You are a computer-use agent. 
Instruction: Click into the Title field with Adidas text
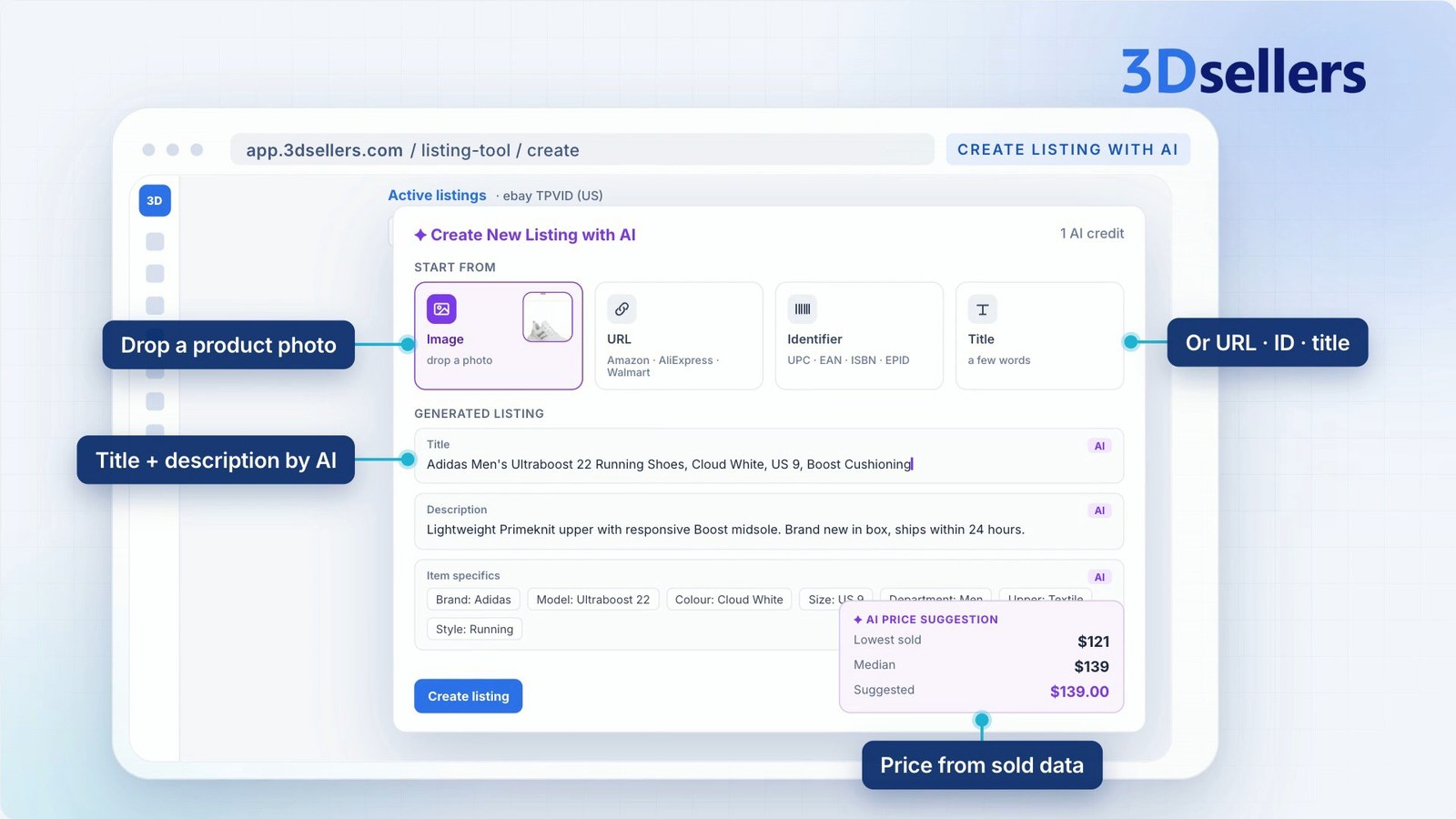coord(769,456)
